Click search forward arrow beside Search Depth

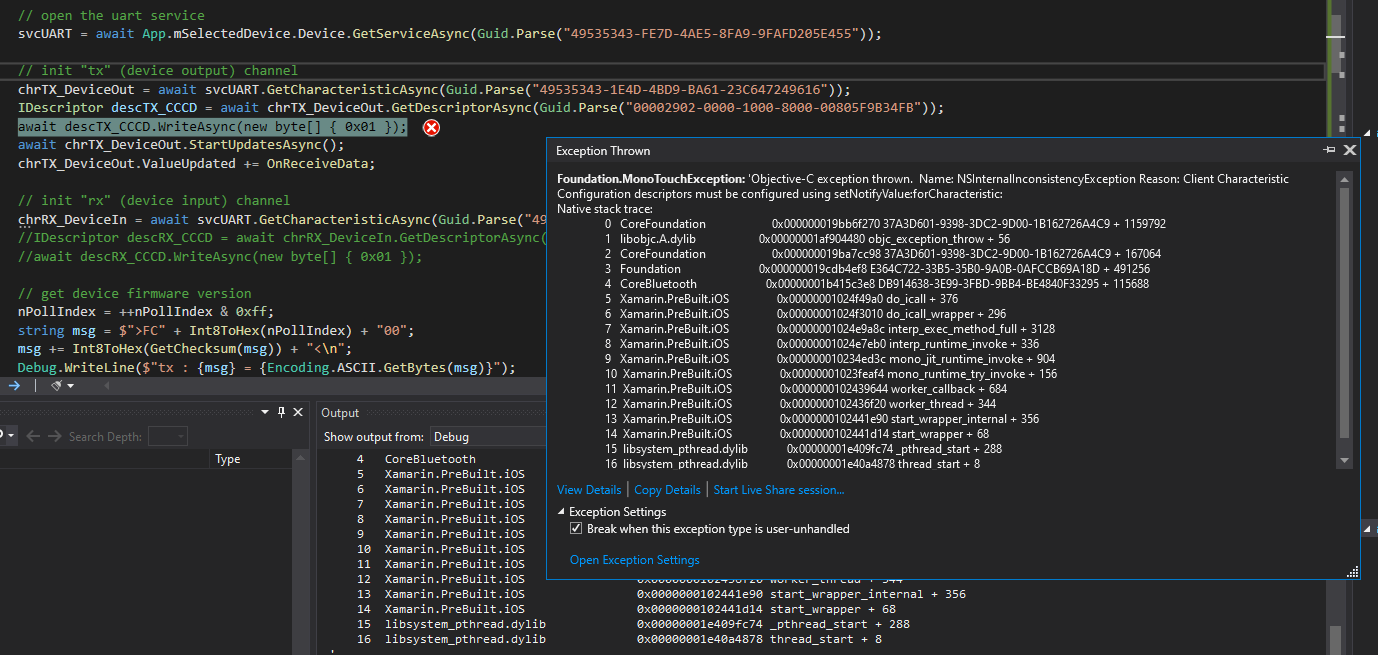tap(54, 436)
